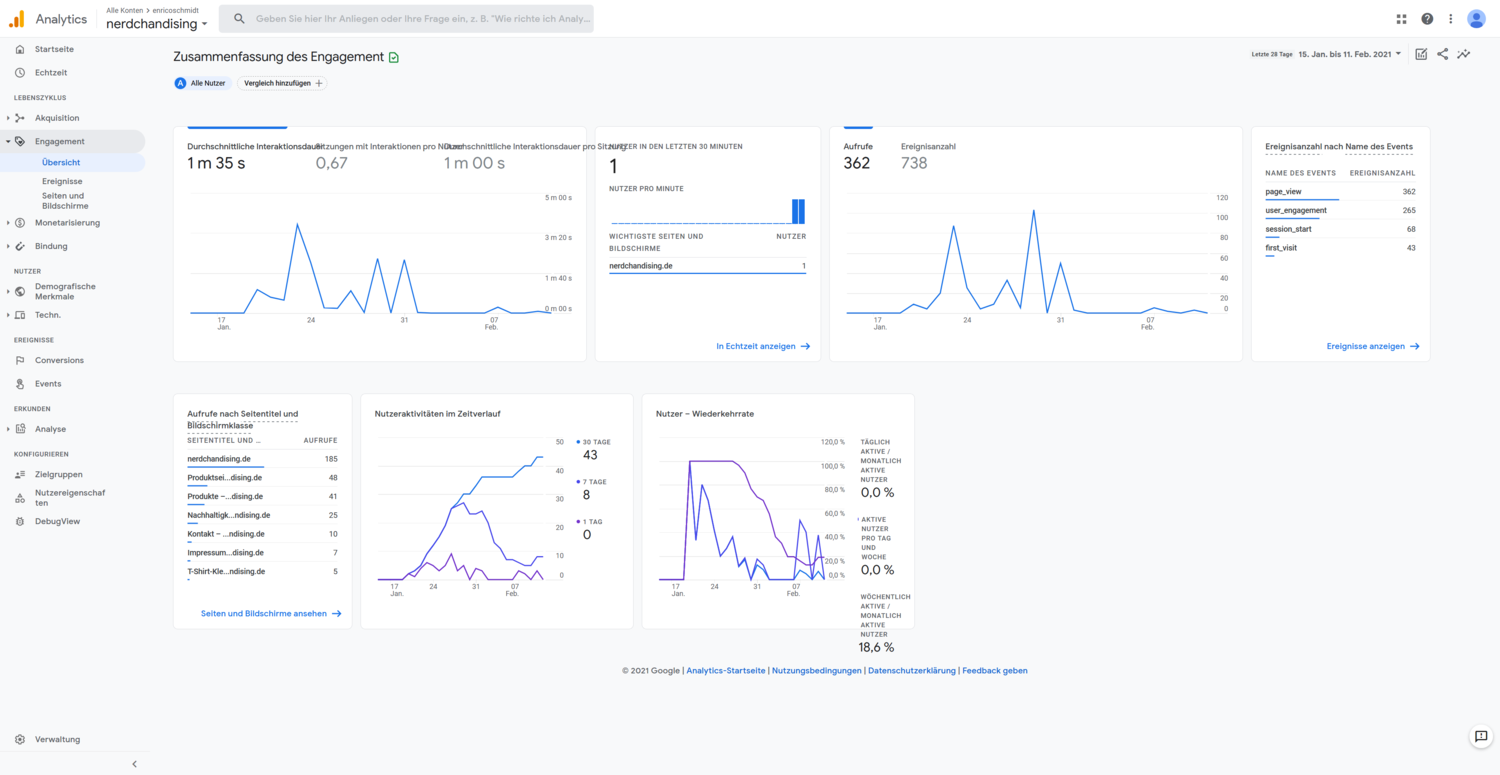Screen dimensions: 1500x775
Task: Click the DebugView bug icon
Action: (20, 522)
